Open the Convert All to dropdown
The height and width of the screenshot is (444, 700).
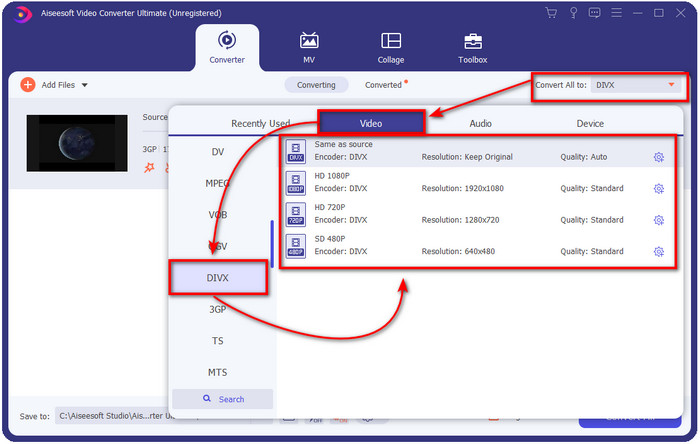pyautogui.click(x=636, y=85)
